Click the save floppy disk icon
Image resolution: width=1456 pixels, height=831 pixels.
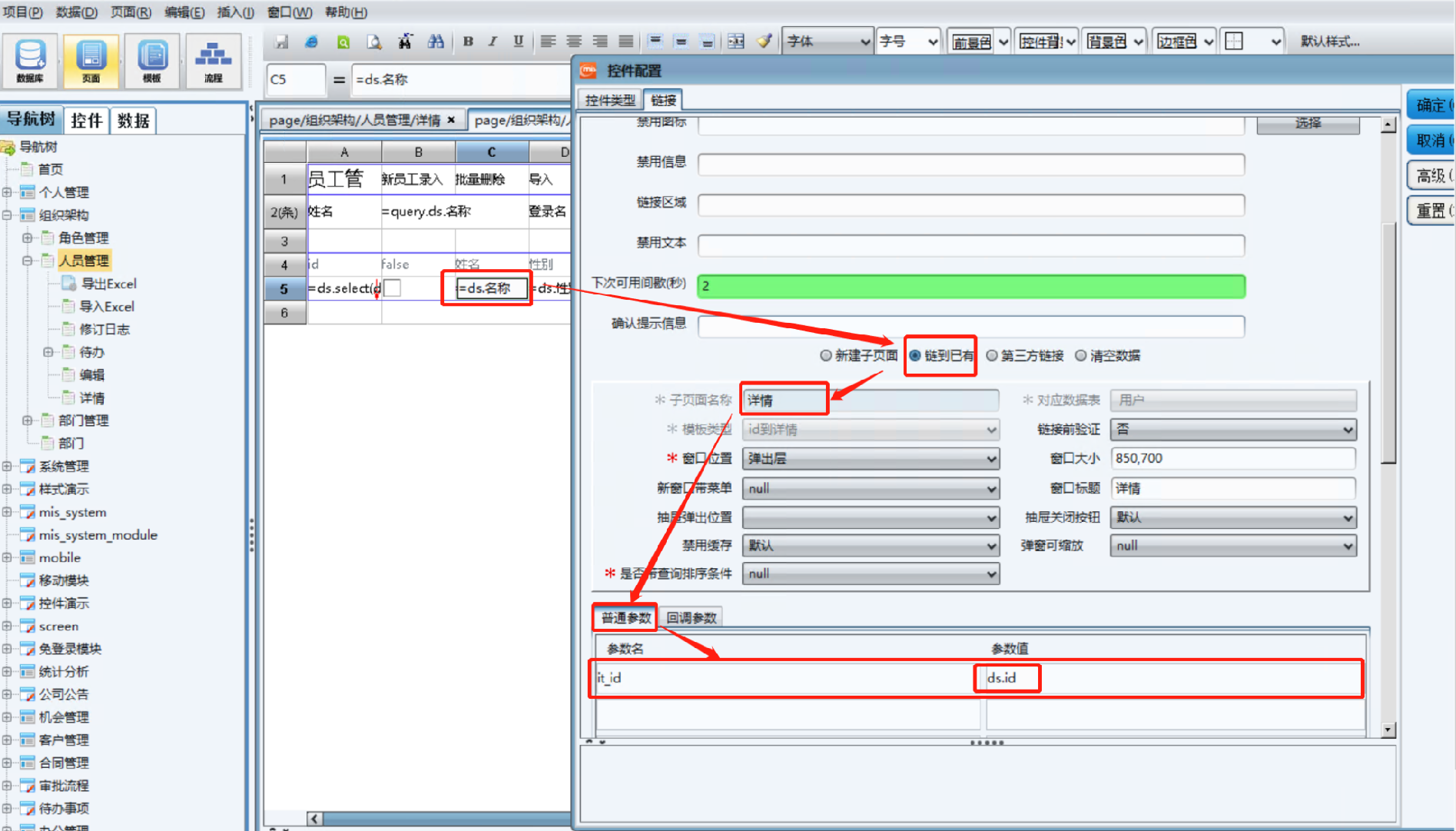click(282, 42)
